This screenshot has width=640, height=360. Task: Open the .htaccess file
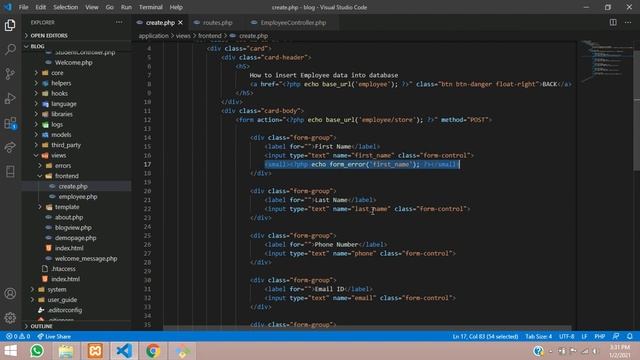point(64,269)
